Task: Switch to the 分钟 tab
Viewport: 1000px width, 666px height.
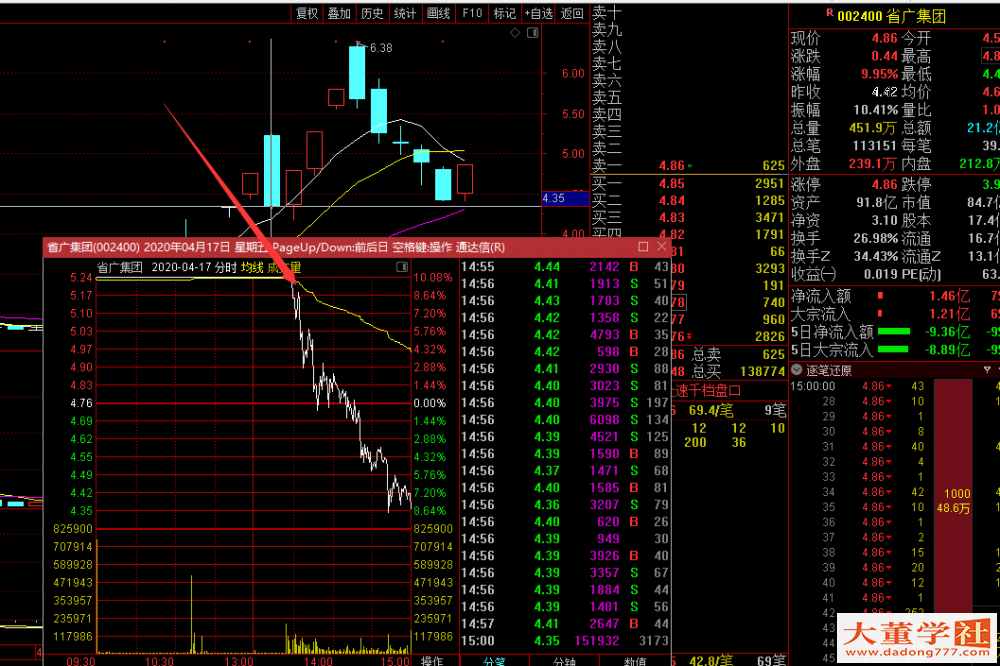Action: click(563, 660)
